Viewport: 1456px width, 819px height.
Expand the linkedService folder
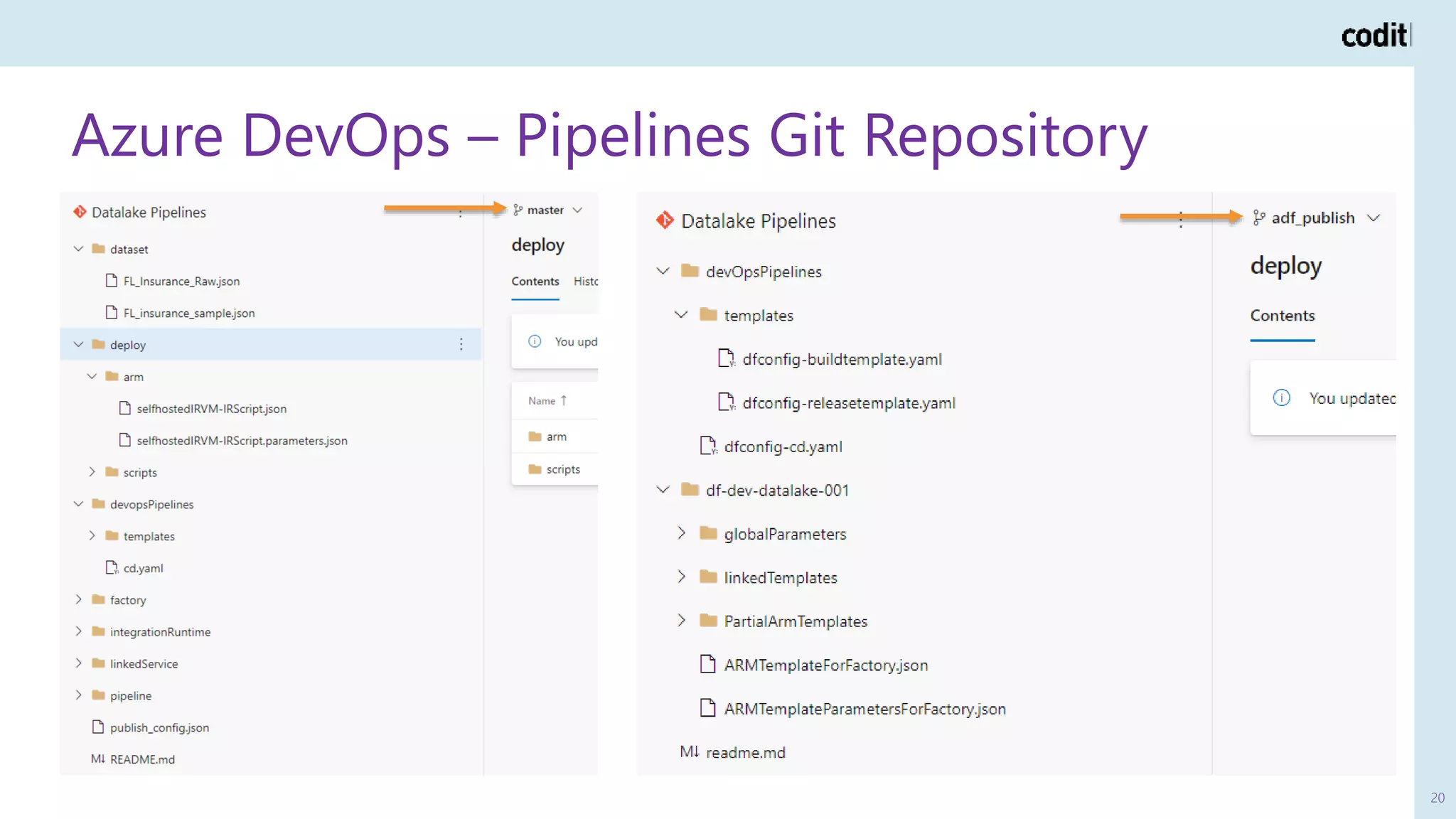tap(78, 663)
